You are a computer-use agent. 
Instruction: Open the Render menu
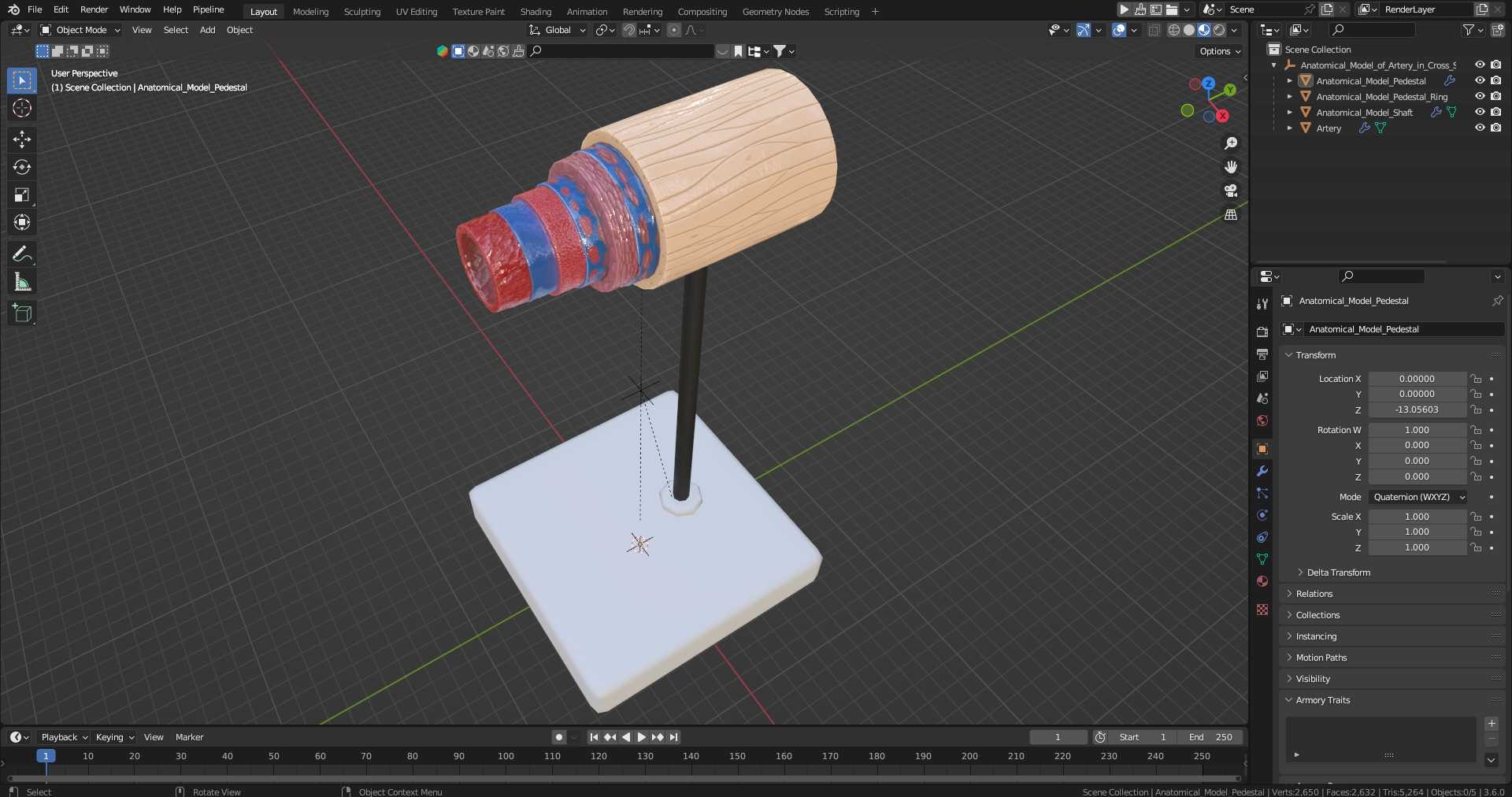(x=94, y=9)
